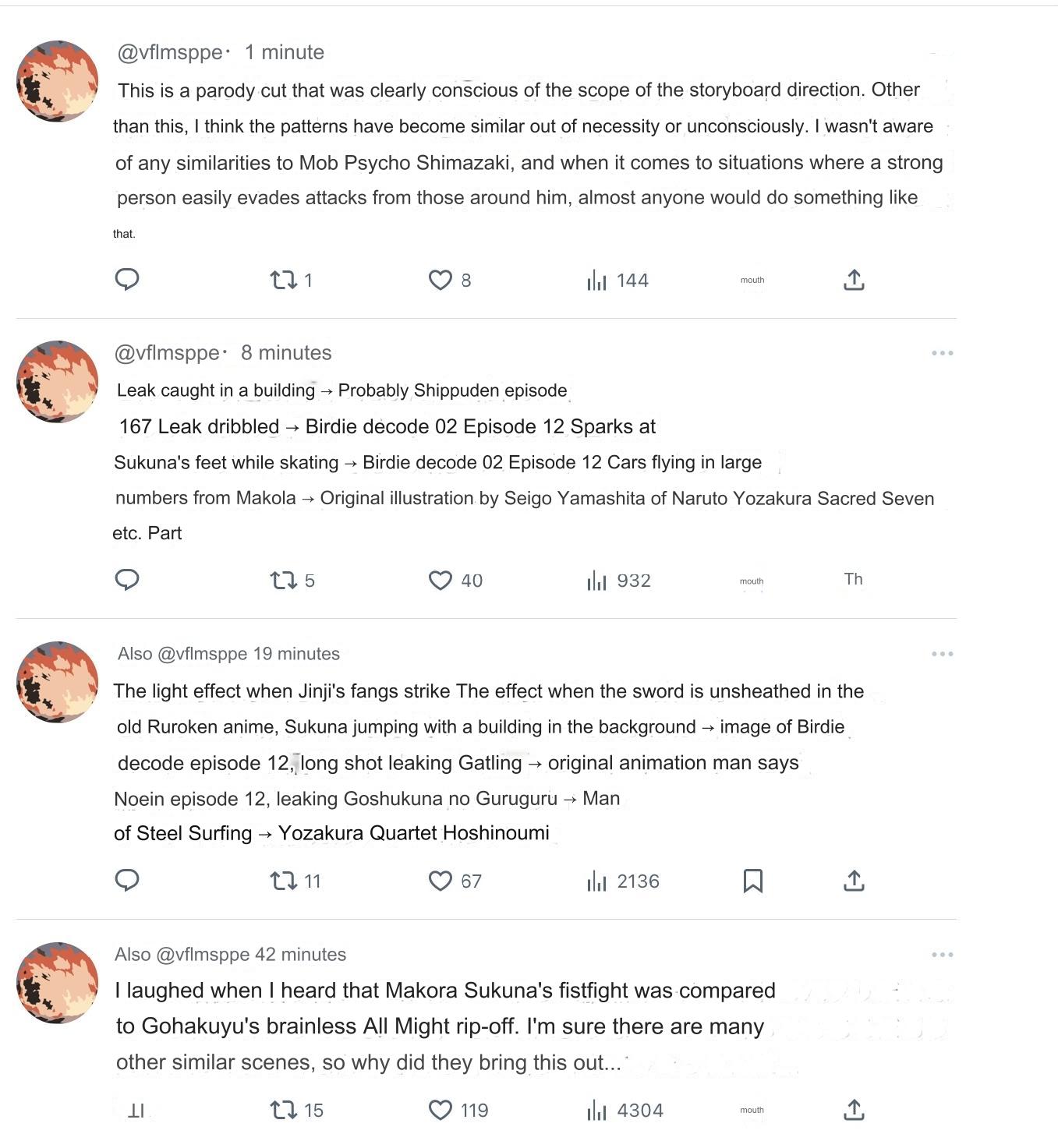The image size is (1058, 1148).
Task: Bookmark the 19 minutes old tweet
Action: pos(752,881)
